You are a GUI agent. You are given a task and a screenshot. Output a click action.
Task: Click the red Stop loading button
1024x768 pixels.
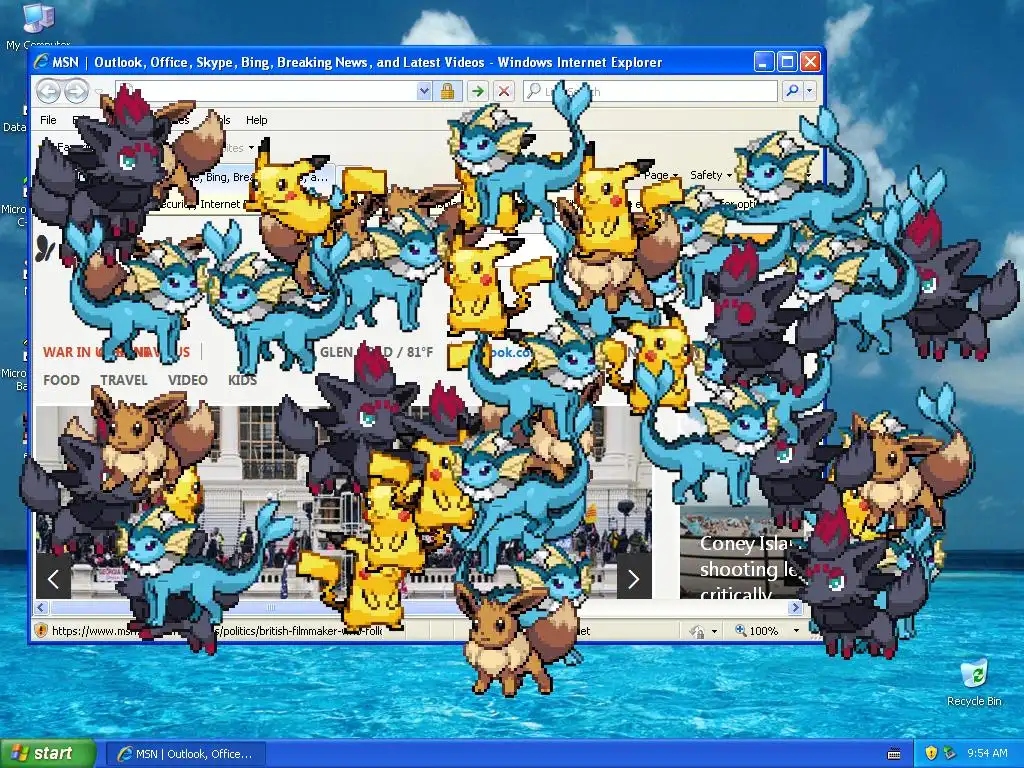click(504, 91)
